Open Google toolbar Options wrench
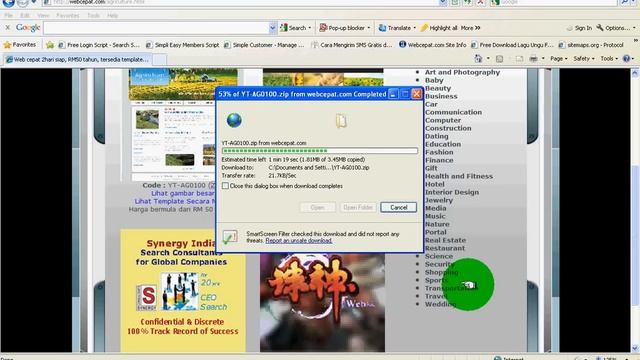The width and height of the screenshot is (640, 360). [x=616, y=28]
